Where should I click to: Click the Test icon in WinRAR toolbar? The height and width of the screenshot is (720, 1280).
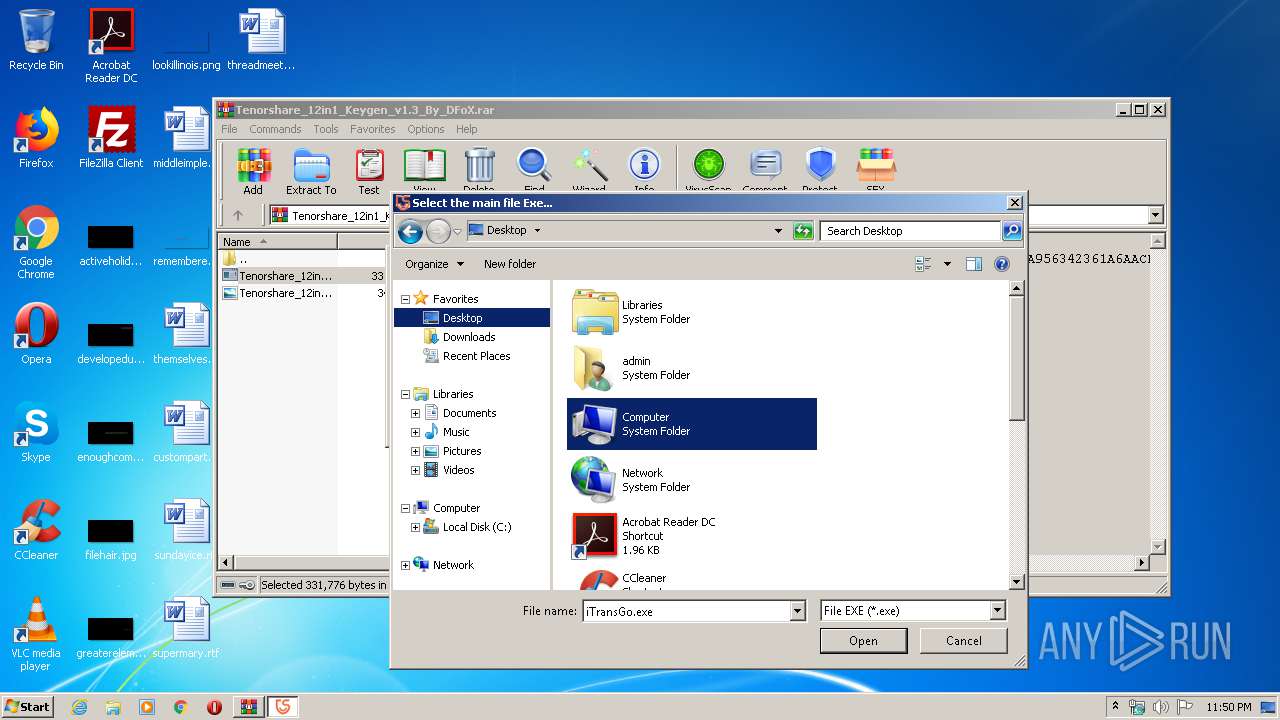tap(369, 171)
